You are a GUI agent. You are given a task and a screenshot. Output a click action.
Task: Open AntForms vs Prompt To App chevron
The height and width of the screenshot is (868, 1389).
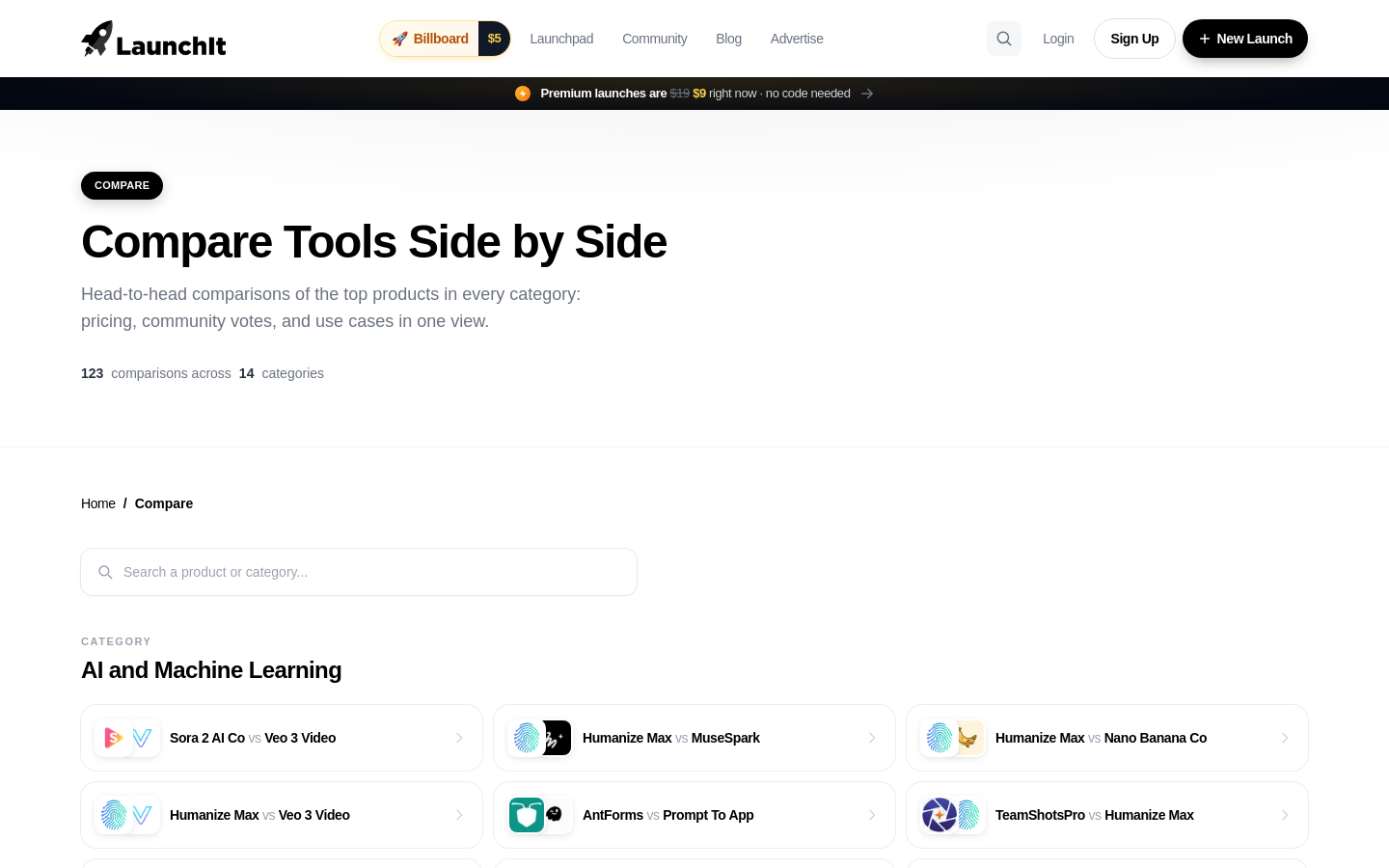pos(872,815)
